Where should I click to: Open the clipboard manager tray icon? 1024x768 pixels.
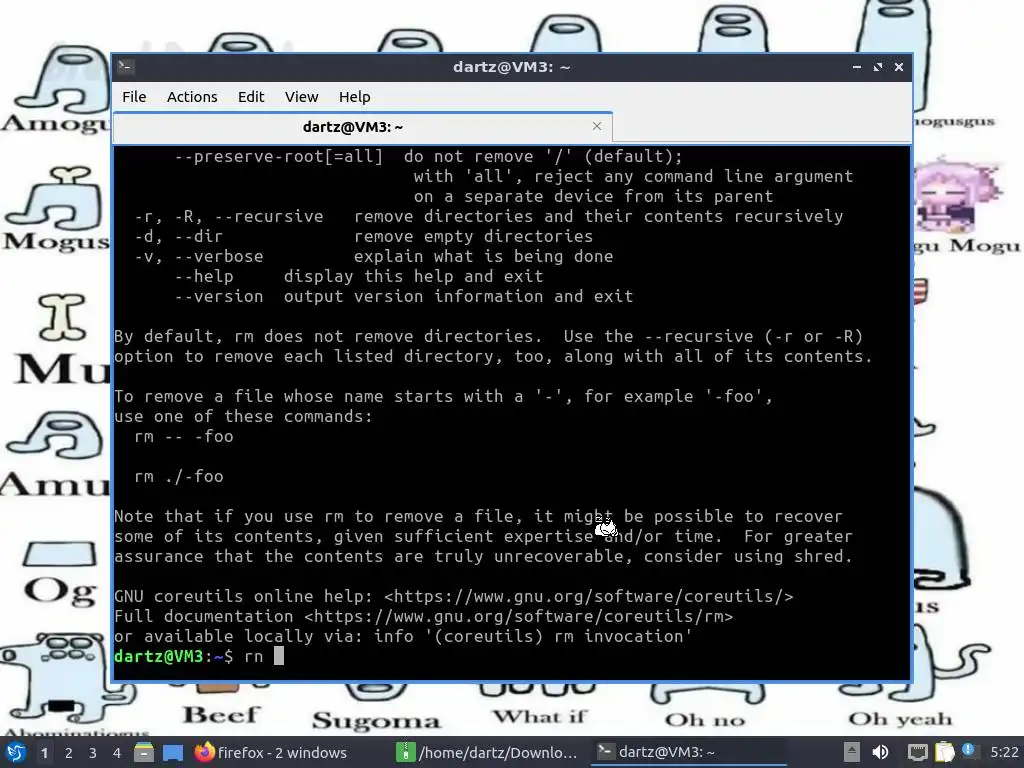[x=944, y=752]
